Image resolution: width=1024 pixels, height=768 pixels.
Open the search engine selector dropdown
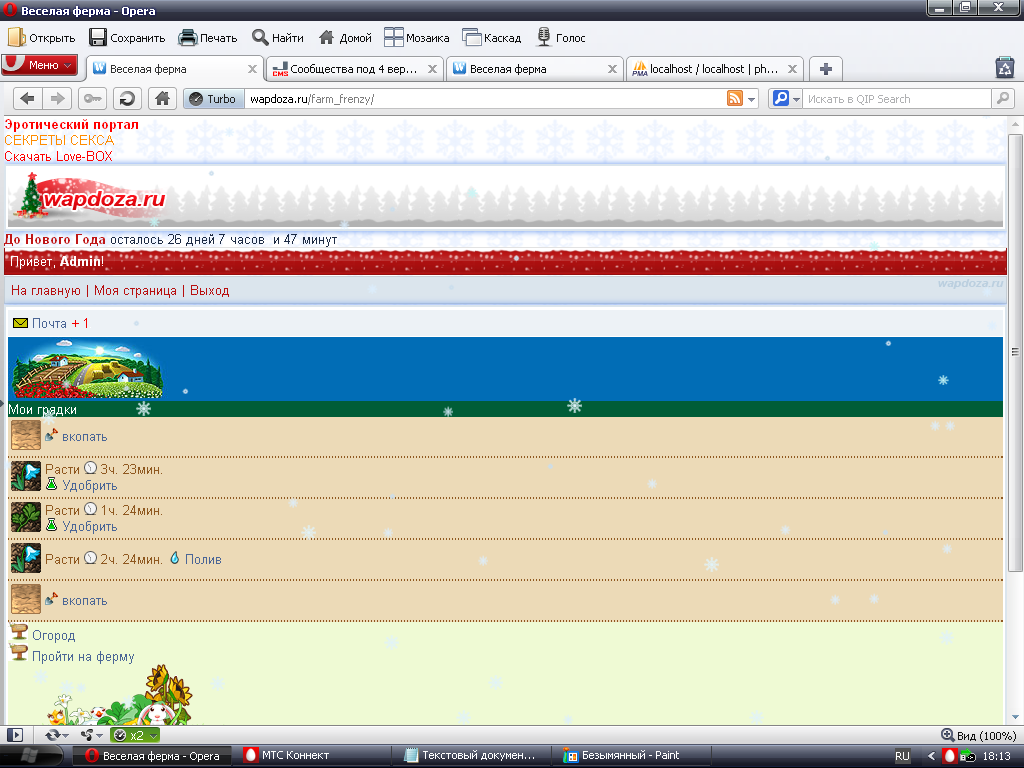[x=786, y=99]
